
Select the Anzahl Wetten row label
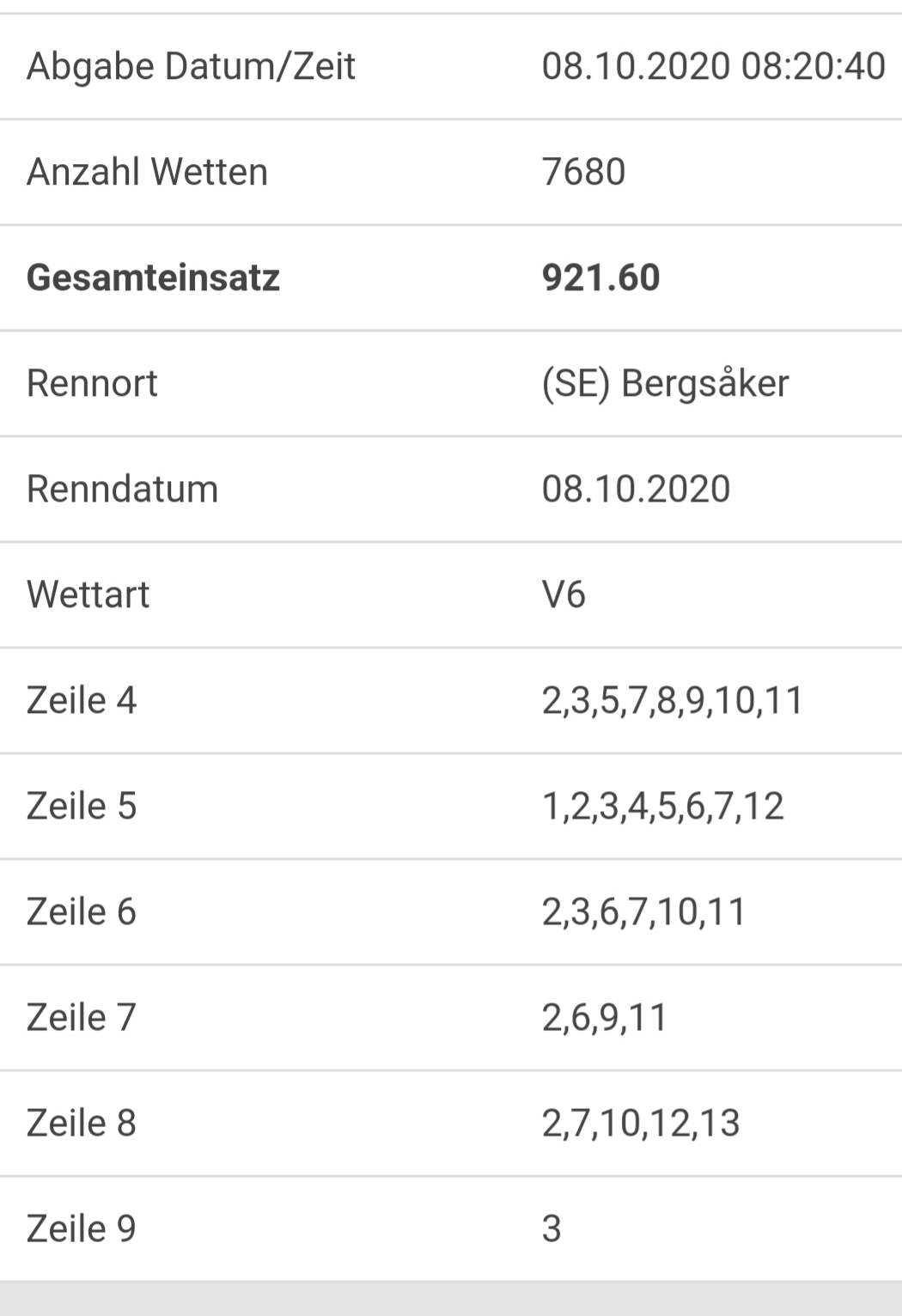coord(148,172)
